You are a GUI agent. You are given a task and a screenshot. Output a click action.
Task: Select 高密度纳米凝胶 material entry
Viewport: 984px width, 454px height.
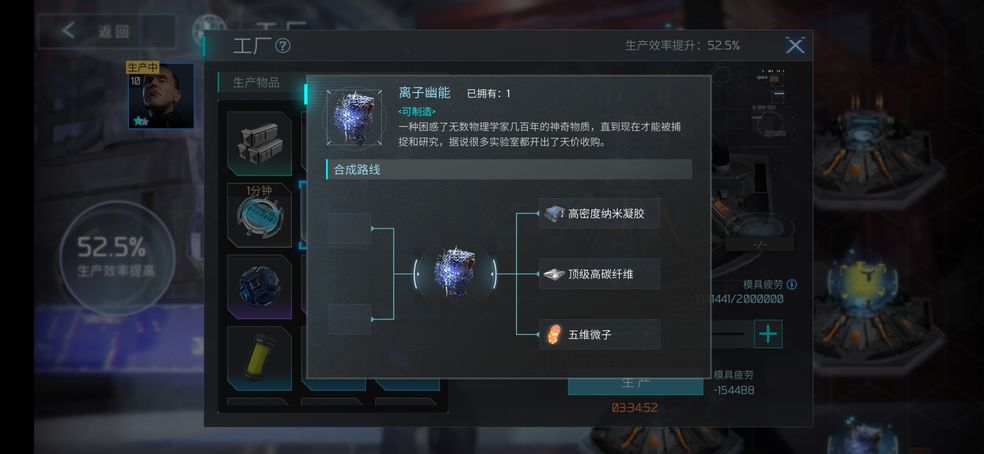[x=599, y=213]
